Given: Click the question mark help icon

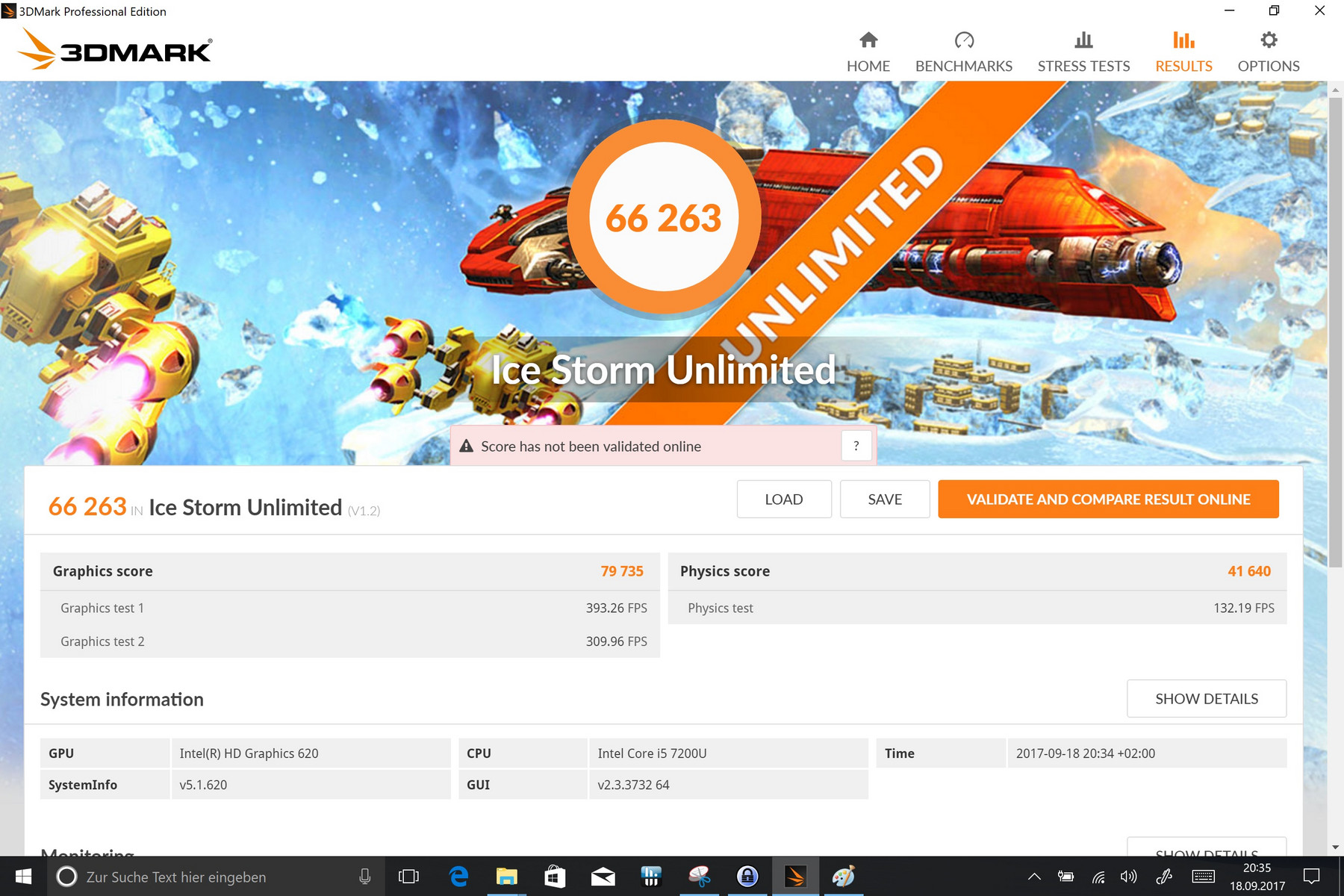Looking at the screenshot, I should [x=856, y=446].
